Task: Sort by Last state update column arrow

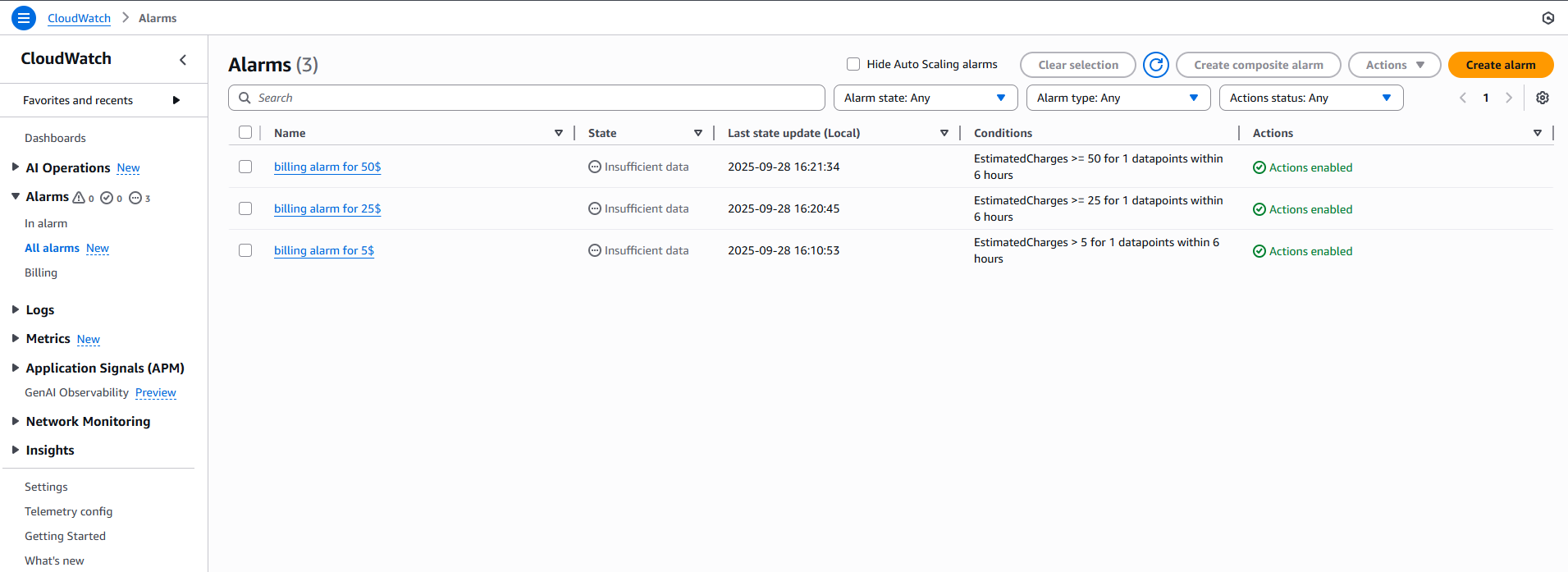Action: pyautogui.click(x=944, y=133)
